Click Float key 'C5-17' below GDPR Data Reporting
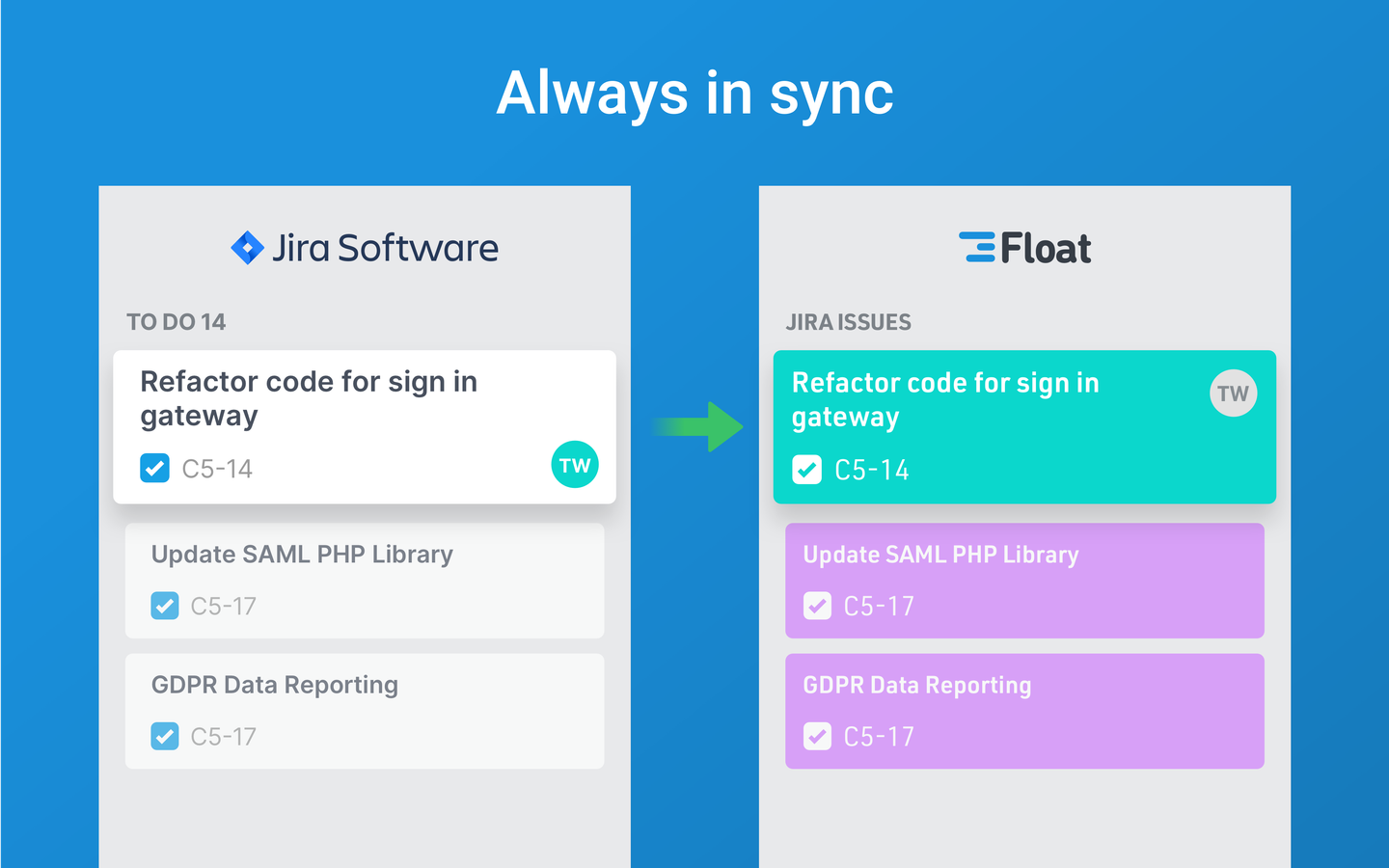 [x=879, y=737]
